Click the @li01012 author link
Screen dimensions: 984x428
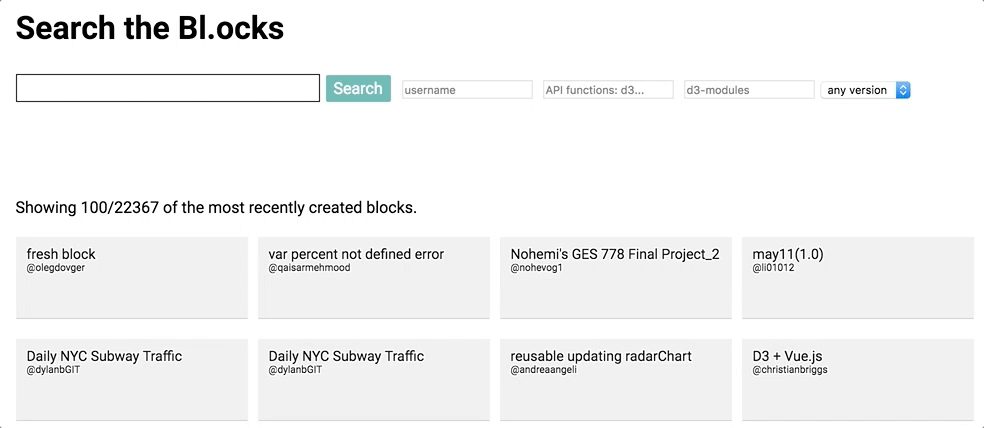[773, 268]
